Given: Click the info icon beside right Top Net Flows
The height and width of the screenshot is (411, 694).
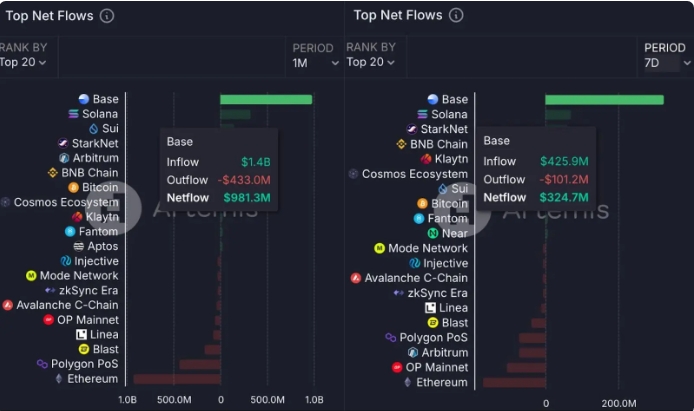Looking at the screenshot, I should click(456, 15).
